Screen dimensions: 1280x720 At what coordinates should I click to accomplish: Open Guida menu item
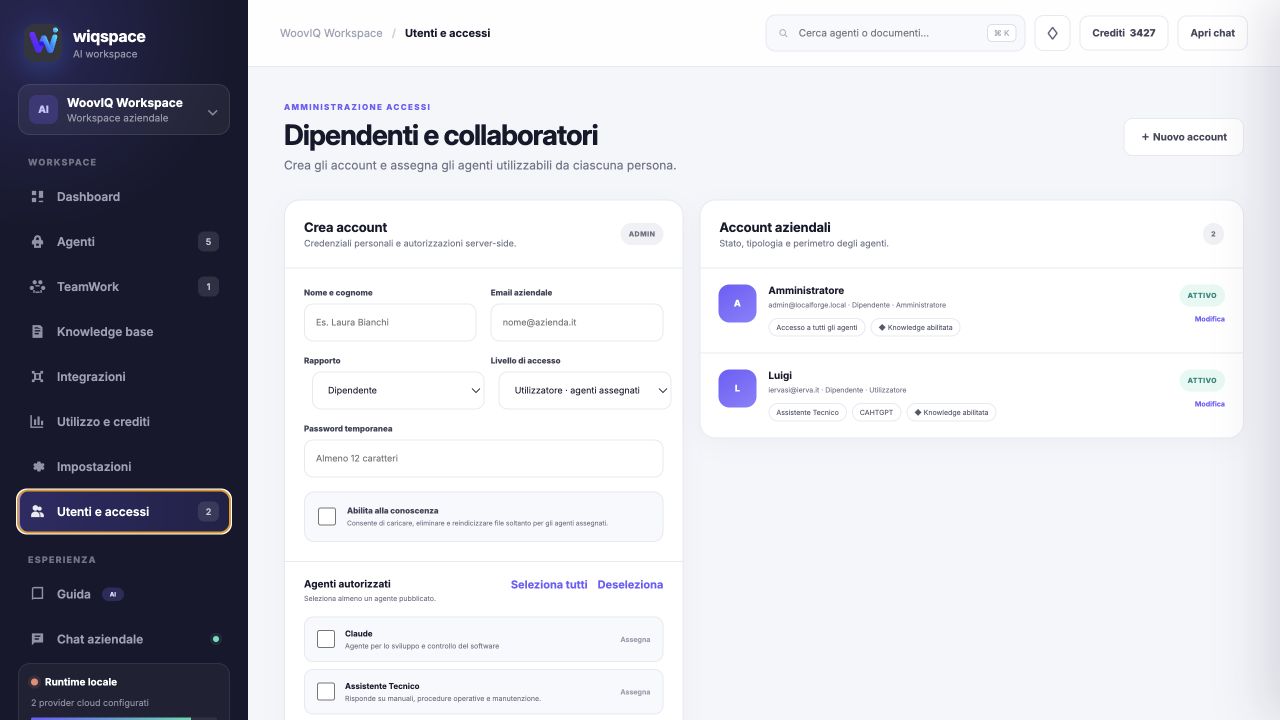tap(124, 594)
